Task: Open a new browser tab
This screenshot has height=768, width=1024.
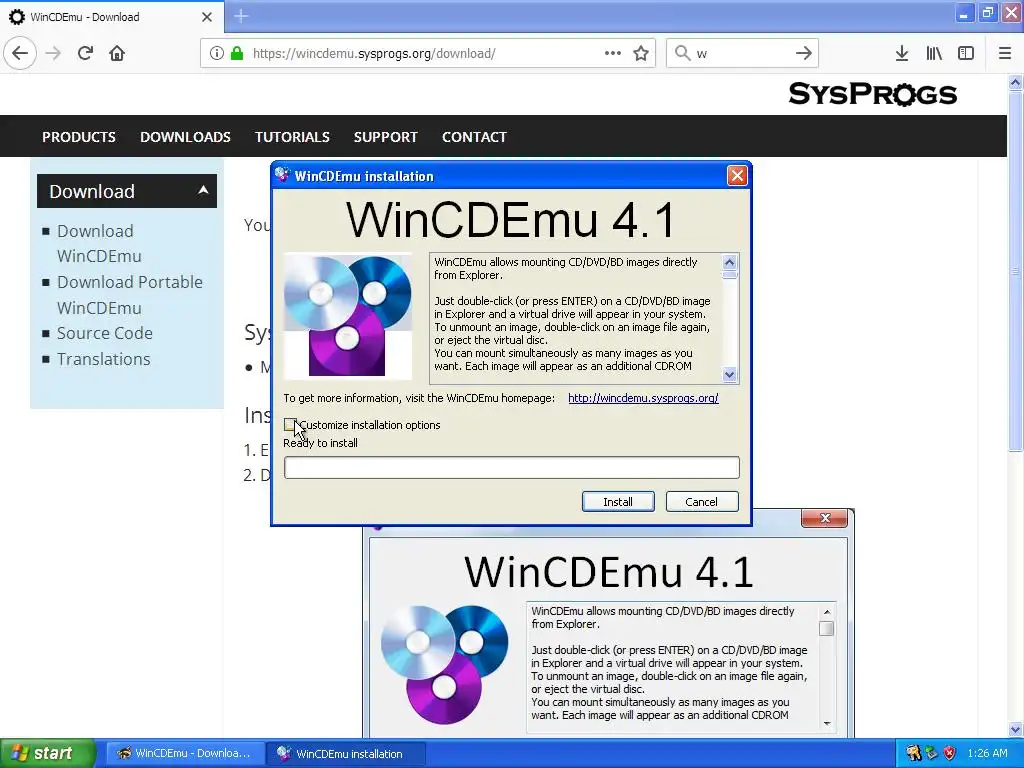Action: (241, 16)
